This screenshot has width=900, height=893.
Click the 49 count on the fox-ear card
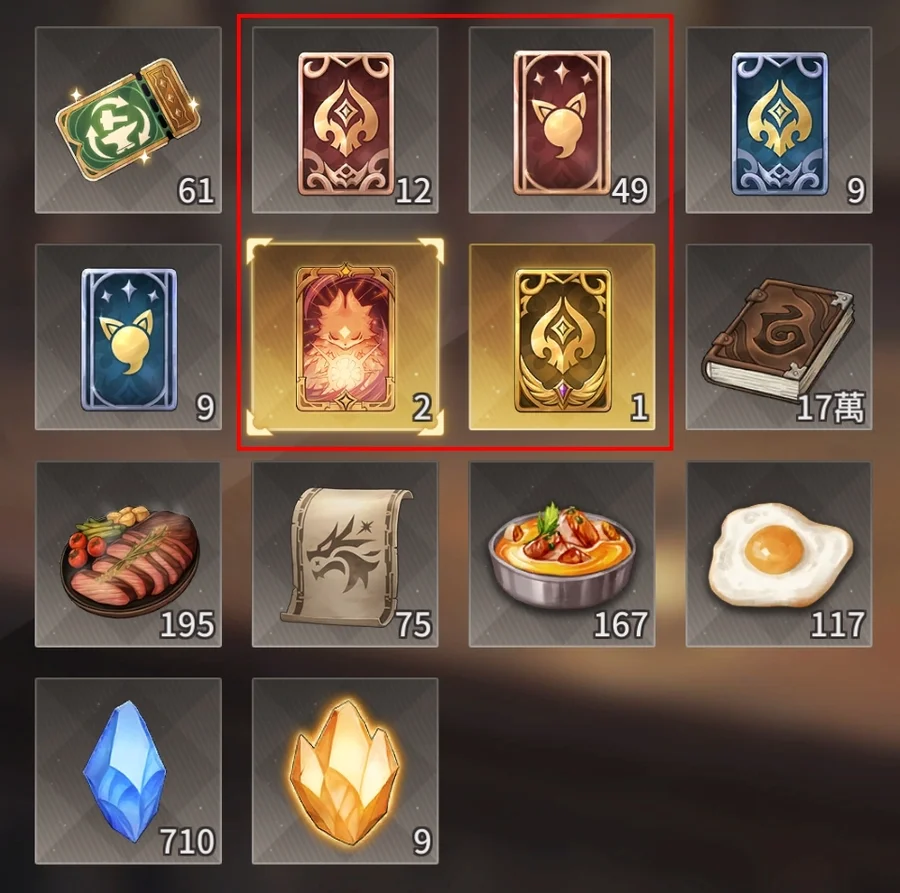[630, 190]
